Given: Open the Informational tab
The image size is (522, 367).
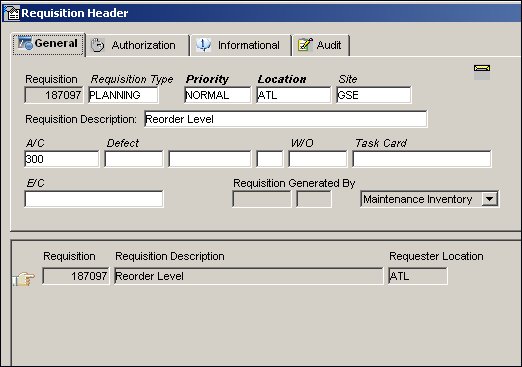Looking at the screenshot, I should pyautogui.click(x=241, y=45).
